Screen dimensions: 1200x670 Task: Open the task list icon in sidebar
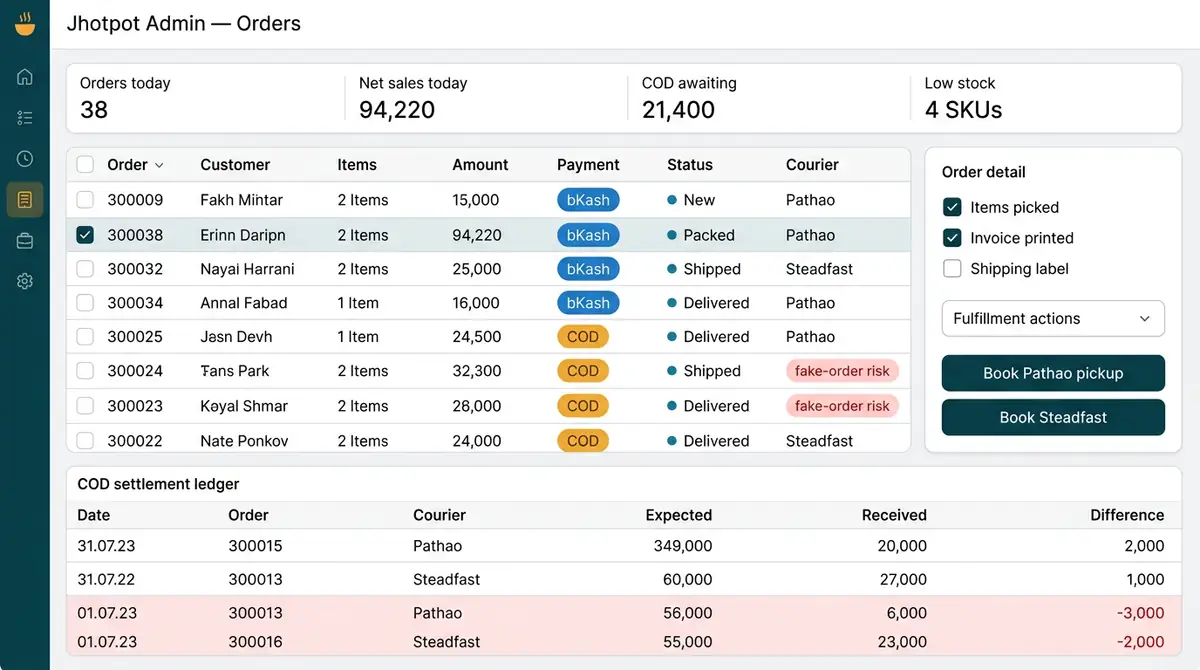click(25, 118)
